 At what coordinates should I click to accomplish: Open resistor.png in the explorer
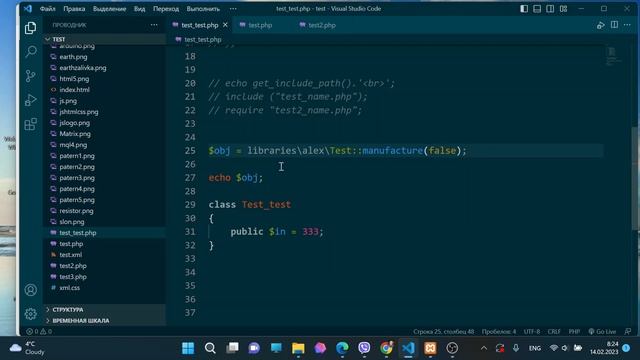pyautogui.click(x=76, y=211)
